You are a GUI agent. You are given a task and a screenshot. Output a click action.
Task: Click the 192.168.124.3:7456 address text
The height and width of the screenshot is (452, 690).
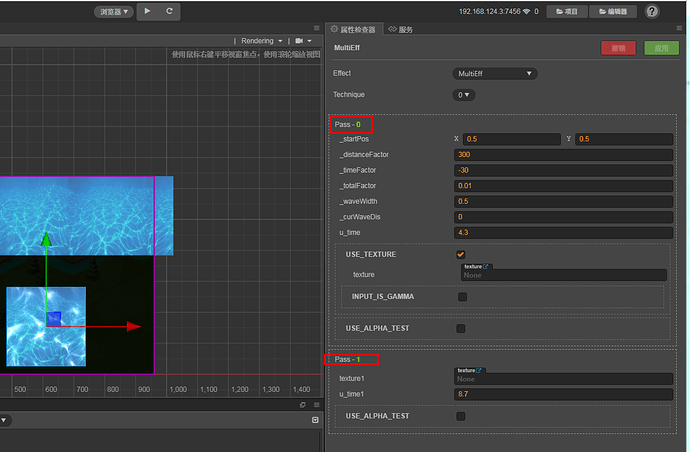click(490, 11)
